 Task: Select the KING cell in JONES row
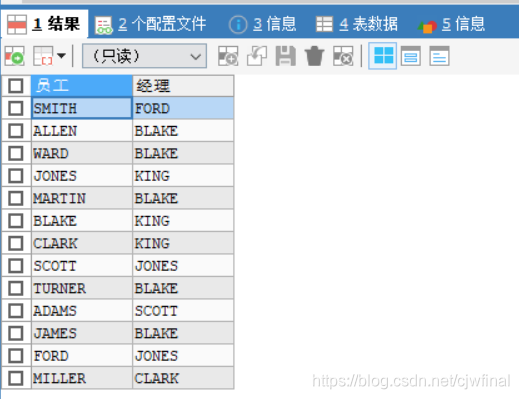[183, 176]
